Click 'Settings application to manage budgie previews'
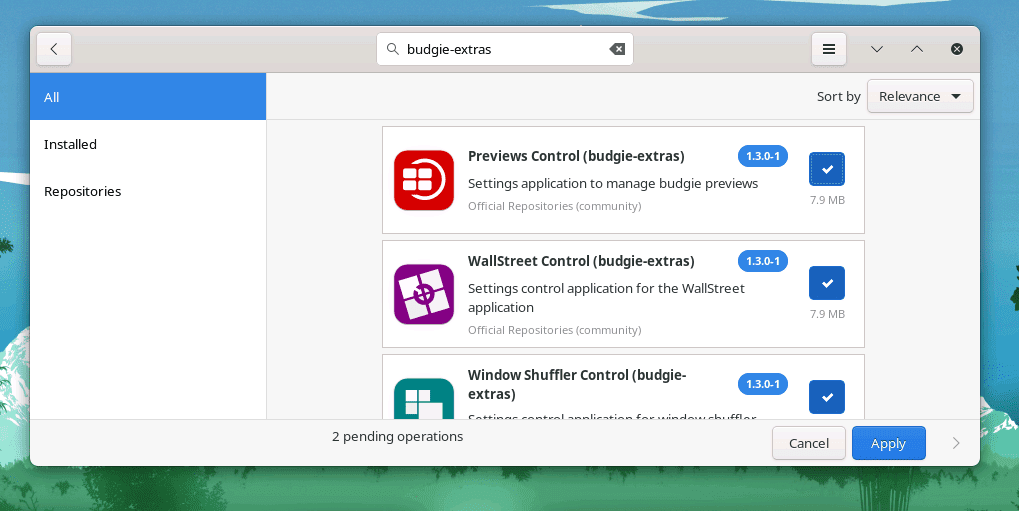The width and height of the screenshot is (1019, 511). pos(613,183)
